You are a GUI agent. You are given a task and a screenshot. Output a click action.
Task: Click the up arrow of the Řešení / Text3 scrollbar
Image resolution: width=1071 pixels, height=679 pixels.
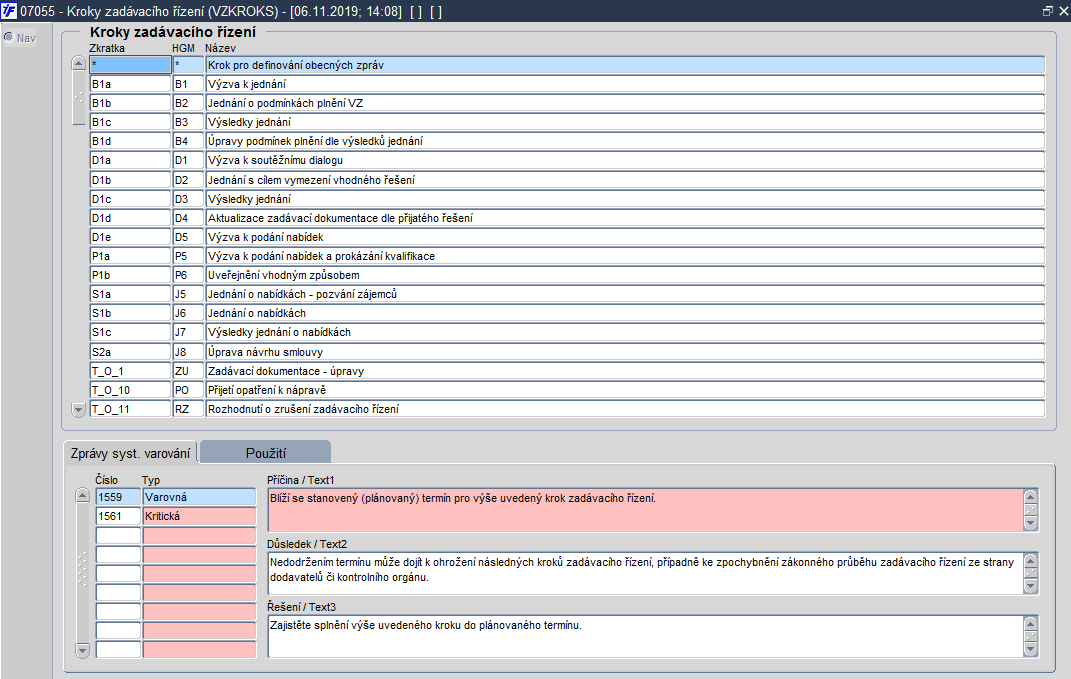(x=1031, y=623)
